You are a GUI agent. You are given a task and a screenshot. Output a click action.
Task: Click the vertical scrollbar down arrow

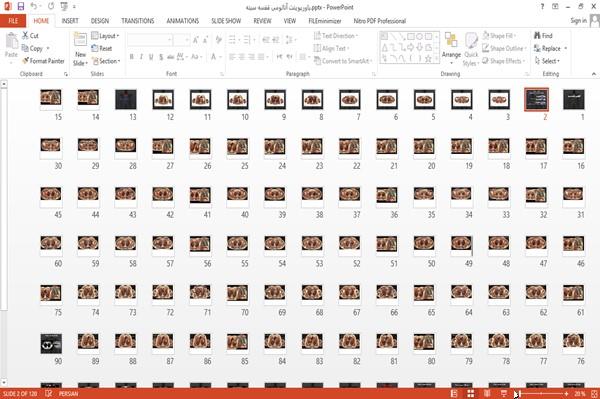click(4, 382)
